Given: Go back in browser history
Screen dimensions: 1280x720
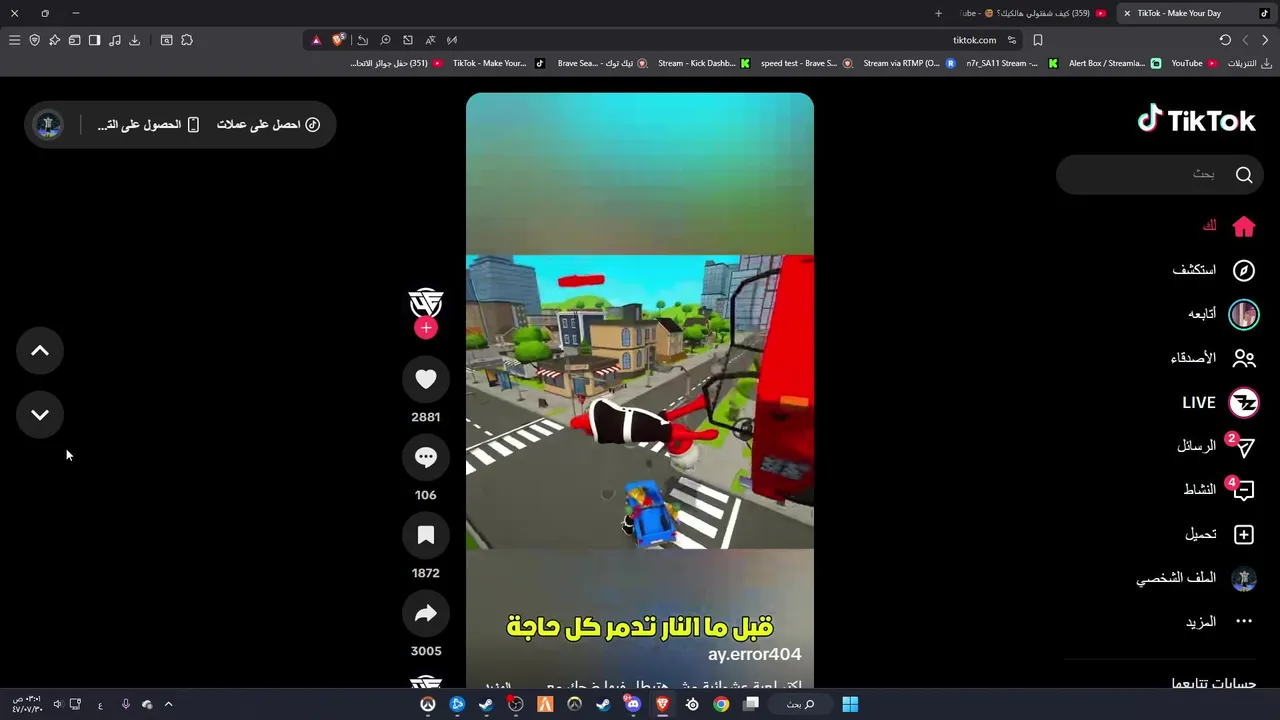Looking at the screenshot, I should [1265, 40].
